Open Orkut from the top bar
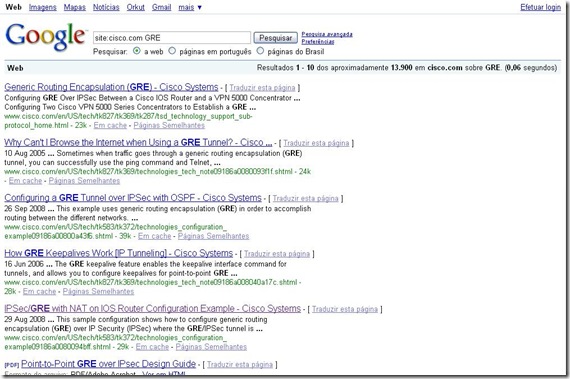The width and height of the screenshot is (570, 379). point(136,7)
